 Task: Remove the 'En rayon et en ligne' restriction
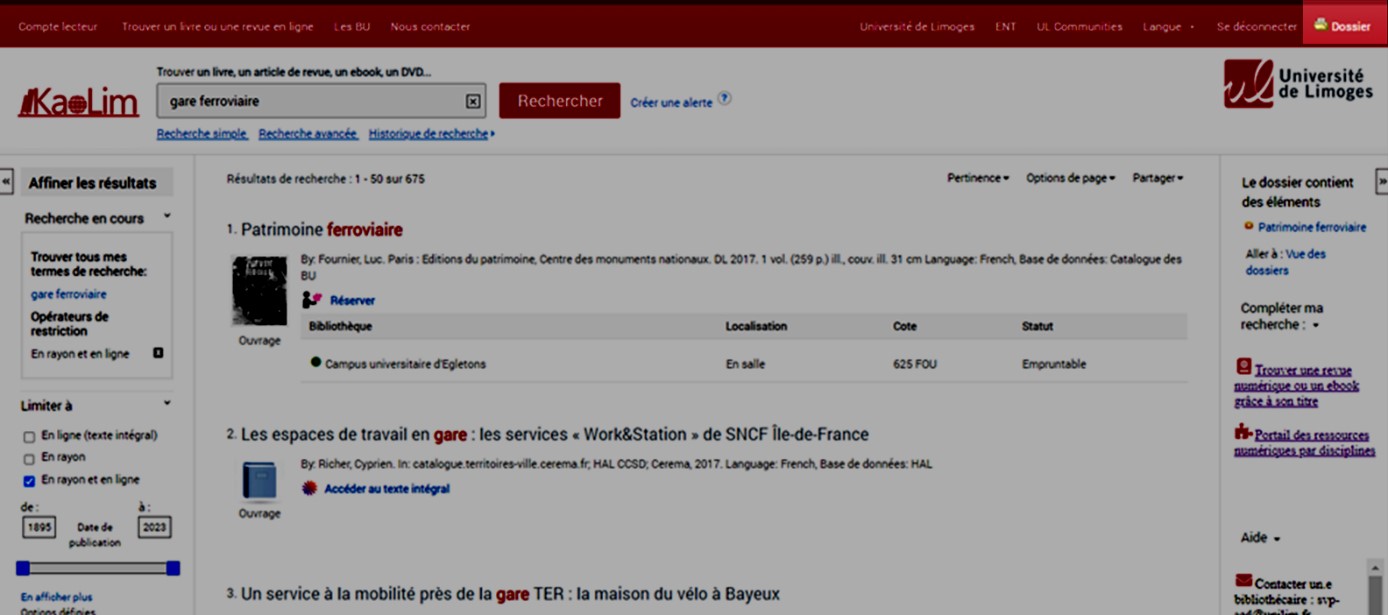(x=158, y=353)
